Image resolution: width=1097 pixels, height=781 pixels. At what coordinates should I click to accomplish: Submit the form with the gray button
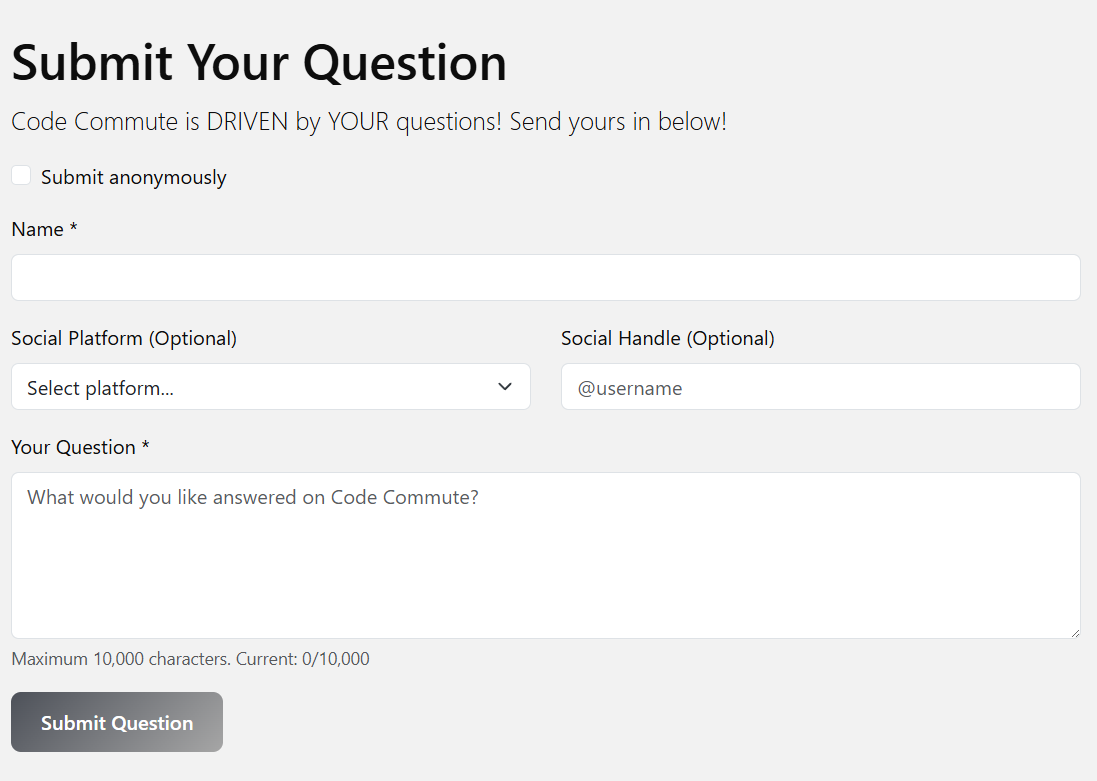click(x=116, y=722)
